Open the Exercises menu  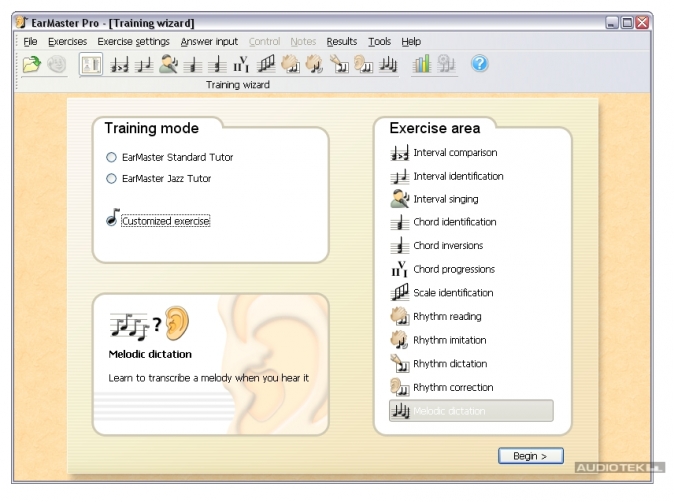click(x=67, y=42)
